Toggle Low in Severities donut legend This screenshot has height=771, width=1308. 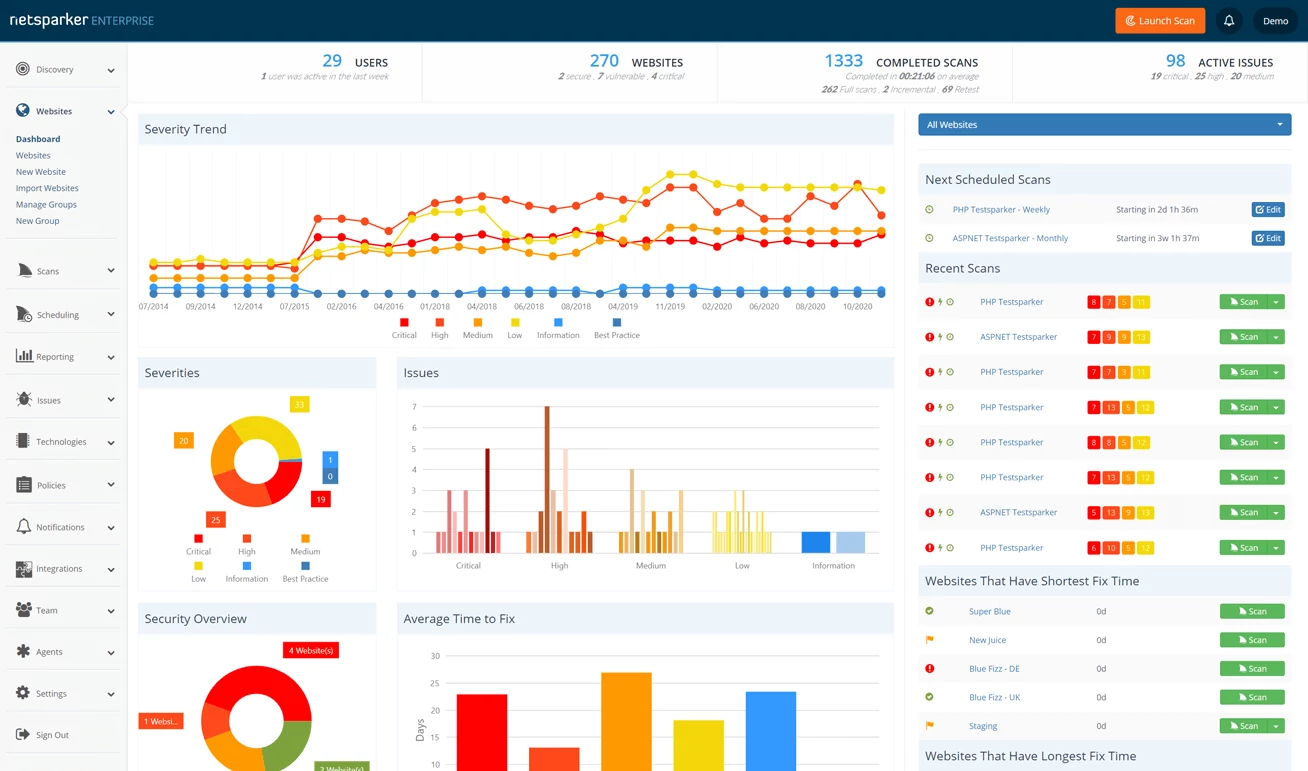coord(198,572)
